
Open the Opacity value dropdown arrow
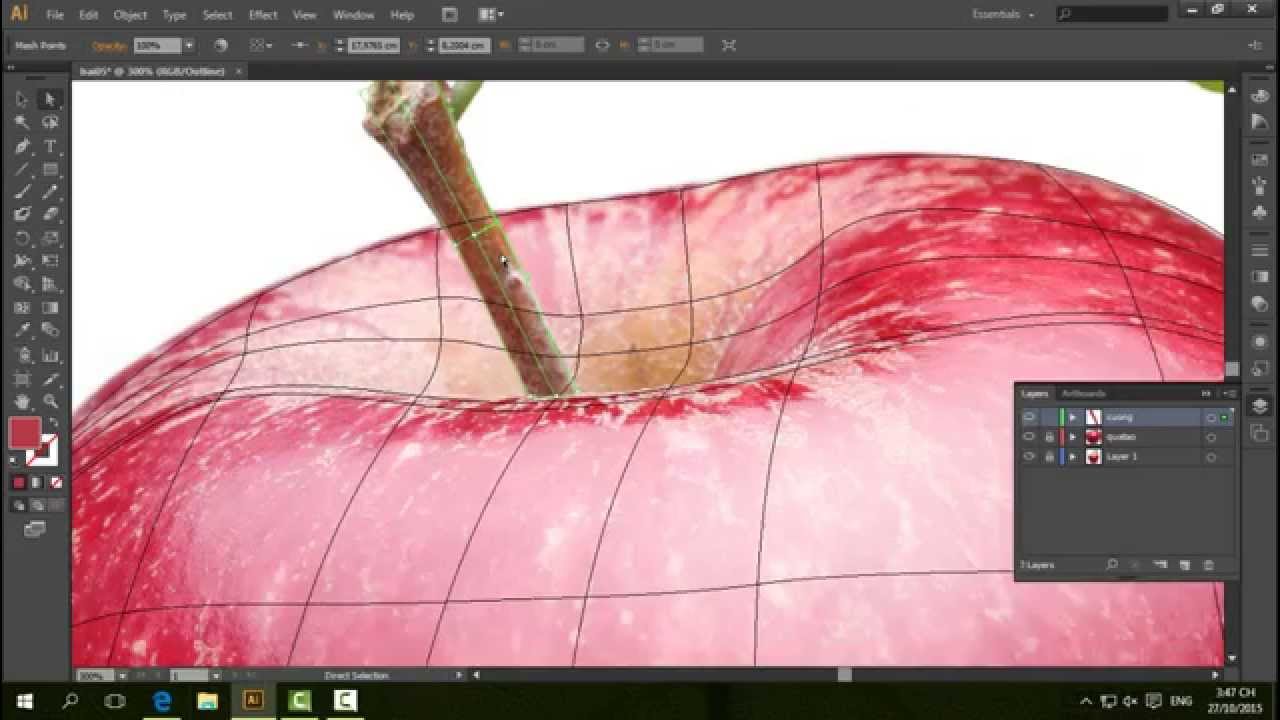pyautogui.click(x=189, y=45)
